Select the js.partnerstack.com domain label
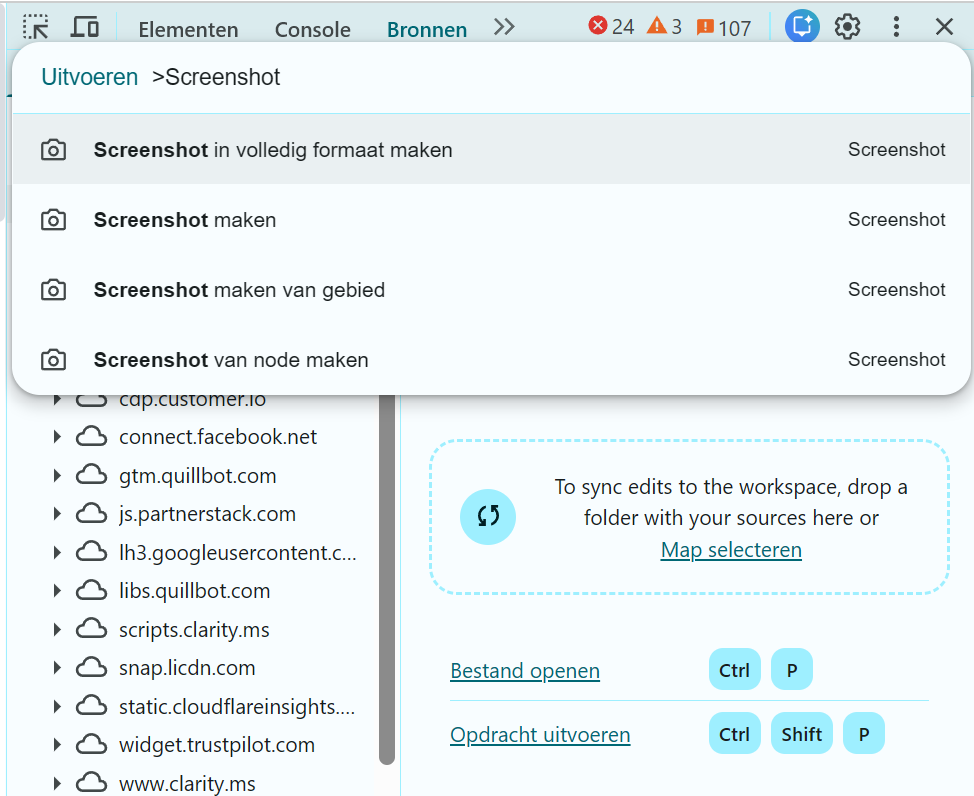974x796 pixels. coord(207,514)
